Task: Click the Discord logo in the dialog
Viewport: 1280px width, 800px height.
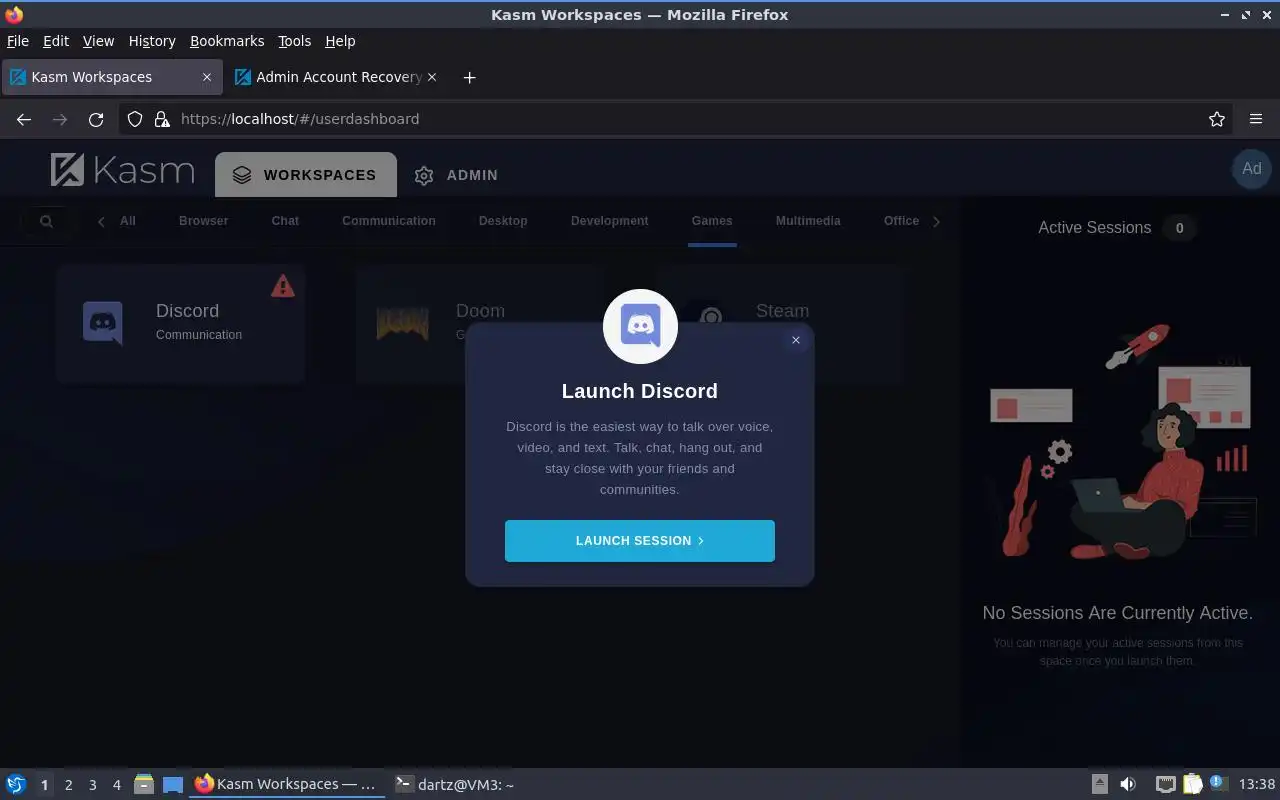Action: (641, 326)
